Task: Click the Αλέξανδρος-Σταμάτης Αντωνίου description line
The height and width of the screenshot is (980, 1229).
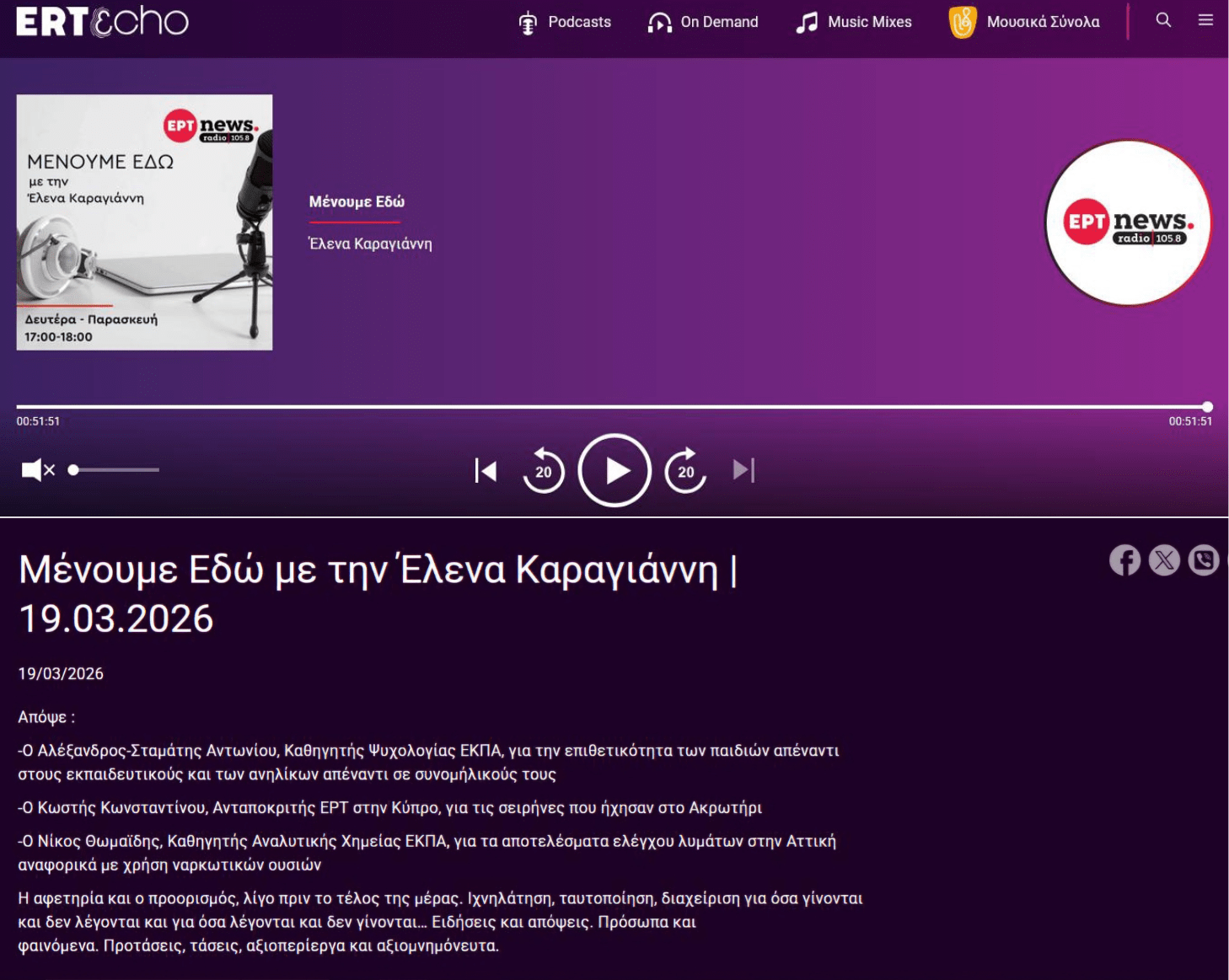Action: click(428, 763)
